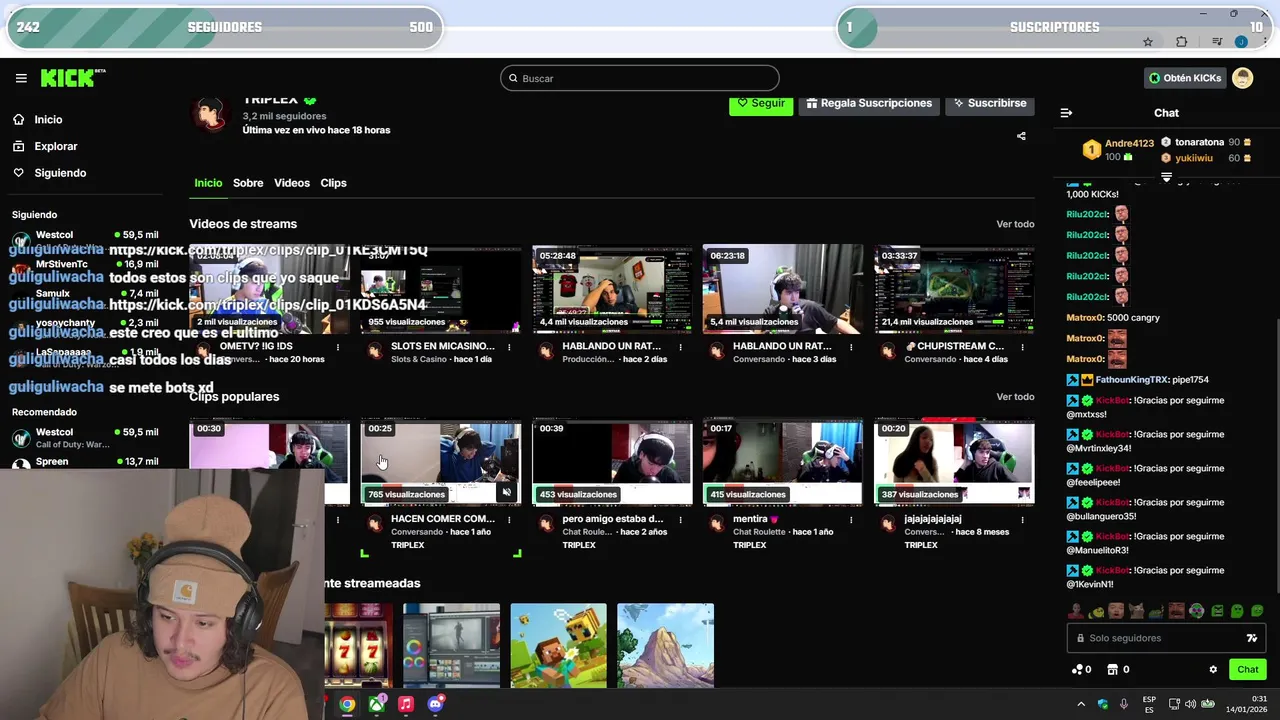
Task: Click the Suscribirse button
Action: [990, 104]
